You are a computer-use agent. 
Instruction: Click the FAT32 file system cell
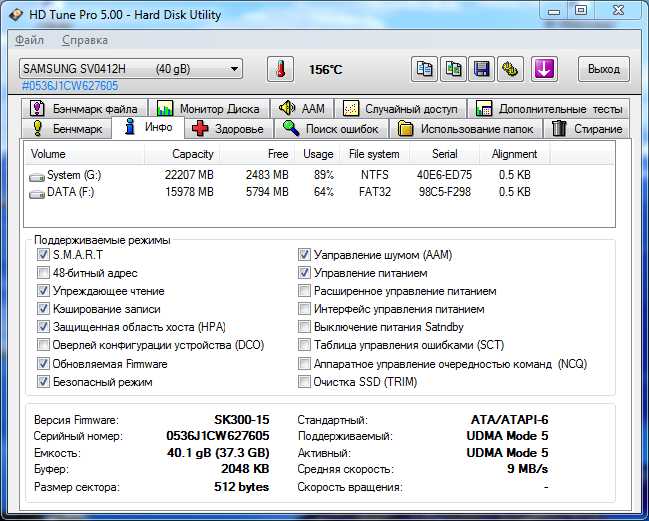(x=375, y=192)
